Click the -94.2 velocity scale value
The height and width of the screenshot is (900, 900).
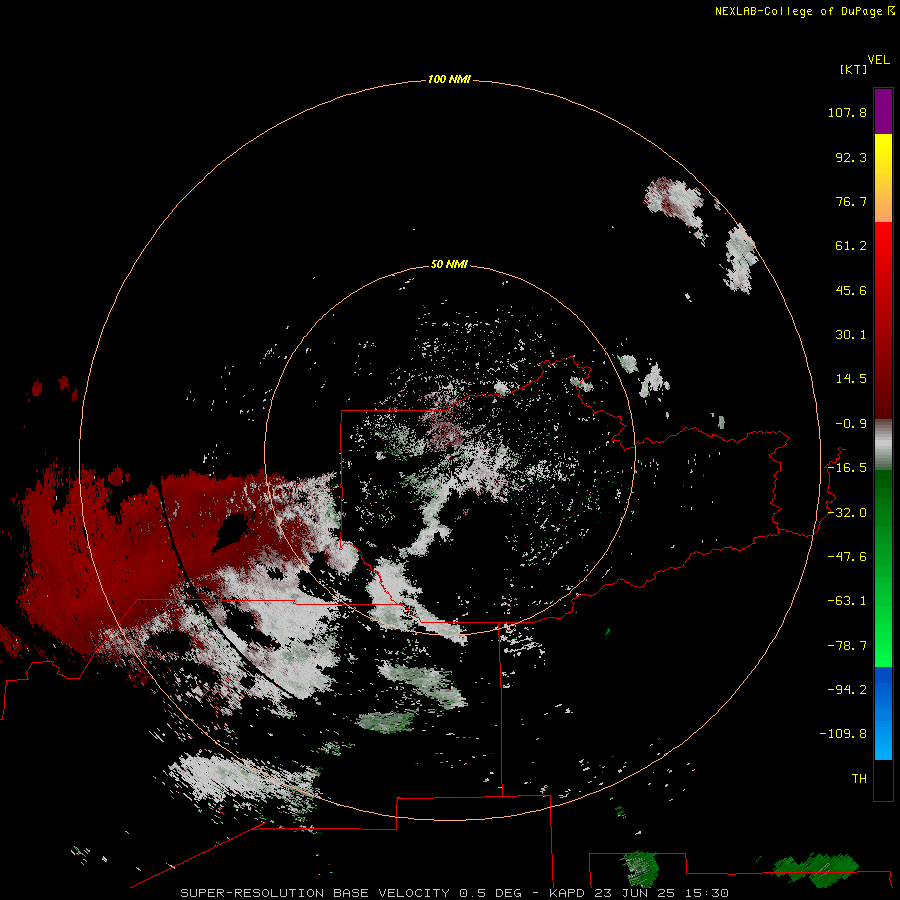pyautogui.click(x=847, y=690)
